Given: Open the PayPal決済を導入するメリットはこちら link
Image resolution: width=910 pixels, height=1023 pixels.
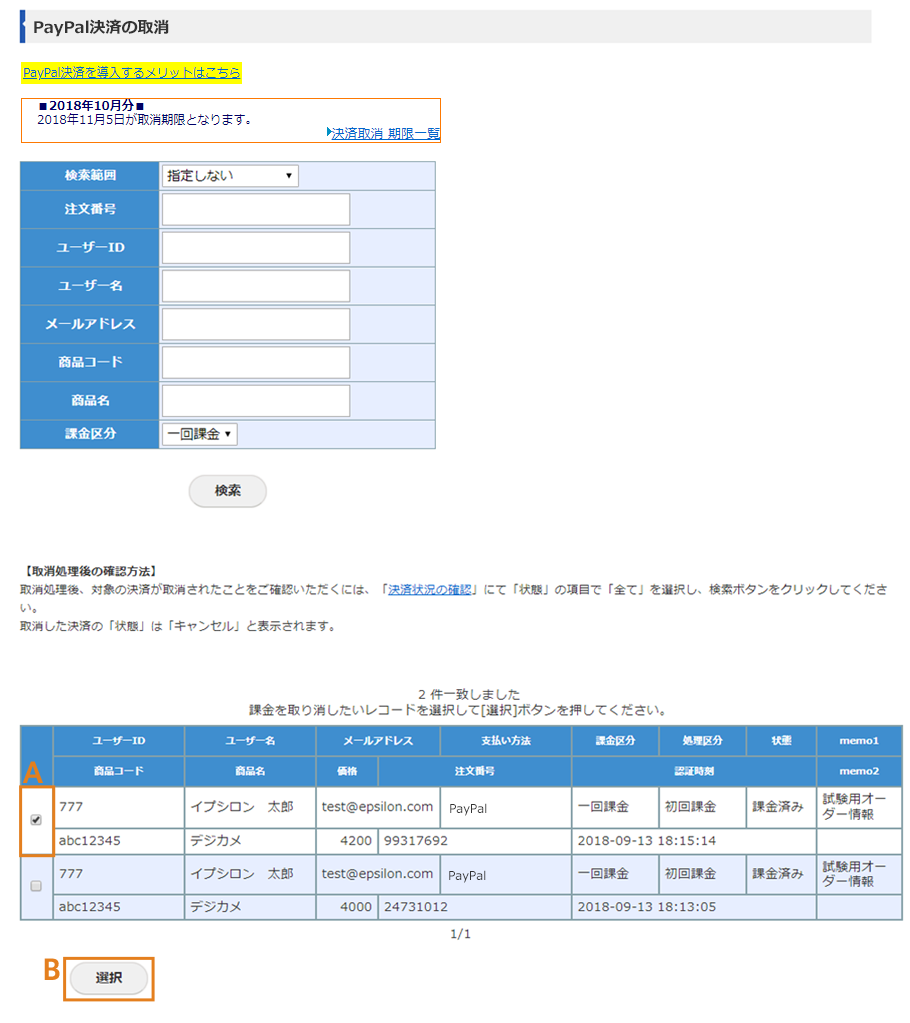Looking at the screenshot, I should pos(131,72).
